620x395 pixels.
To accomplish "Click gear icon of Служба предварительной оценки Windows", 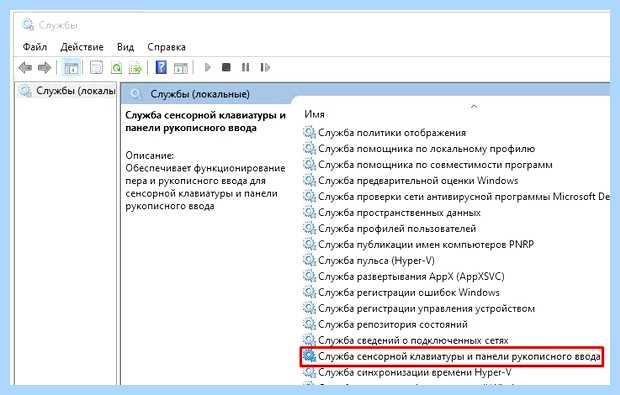I will tap(309, 180).
